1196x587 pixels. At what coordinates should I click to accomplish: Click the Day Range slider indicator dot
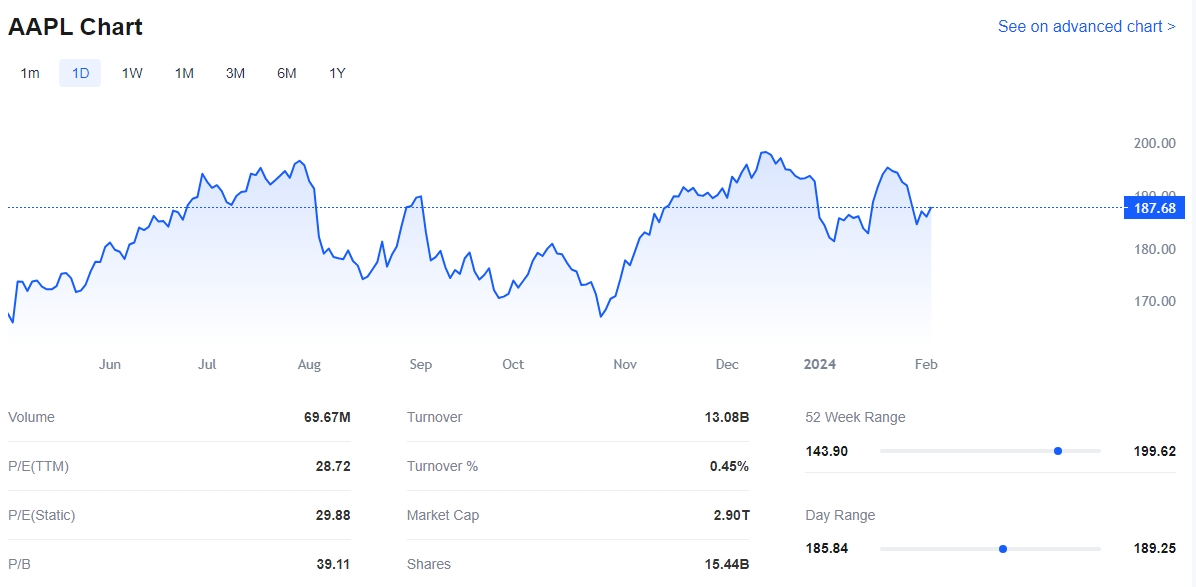coord(1002,549)
